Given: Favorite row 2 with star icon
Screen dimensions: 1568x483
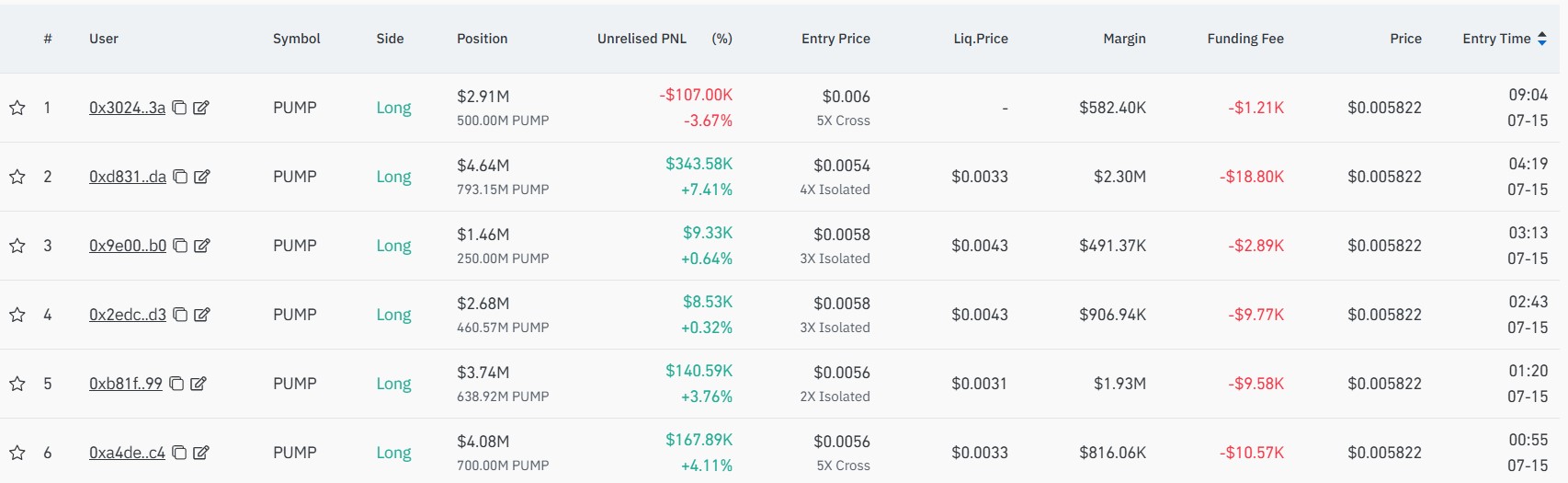Looking at the screenshot, I should tap(17, 177).
